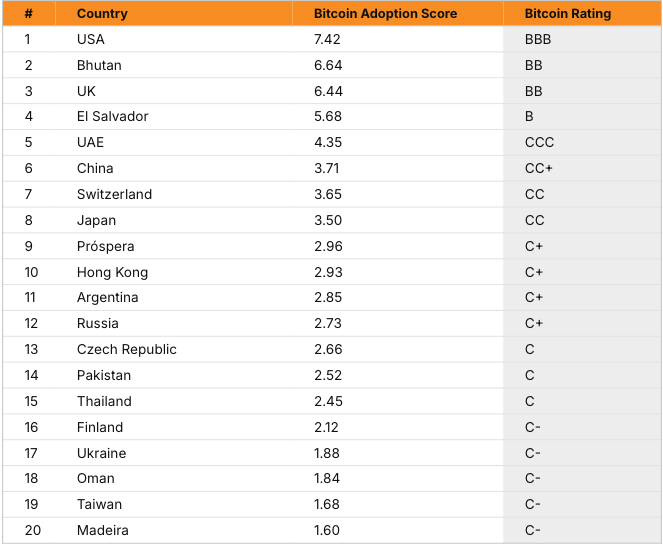The width and height of the screenshot is (663, 545).
Task: Click the CCC rating for UAE
Action: (x=539, y=142)
